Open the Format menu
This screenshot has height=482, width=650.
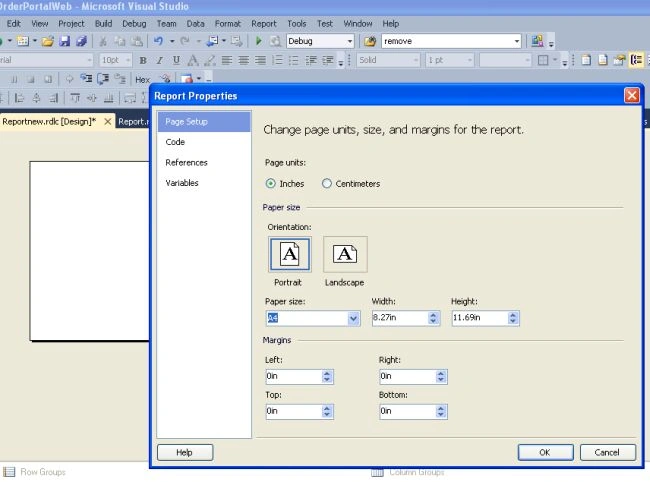click(228, 24)
